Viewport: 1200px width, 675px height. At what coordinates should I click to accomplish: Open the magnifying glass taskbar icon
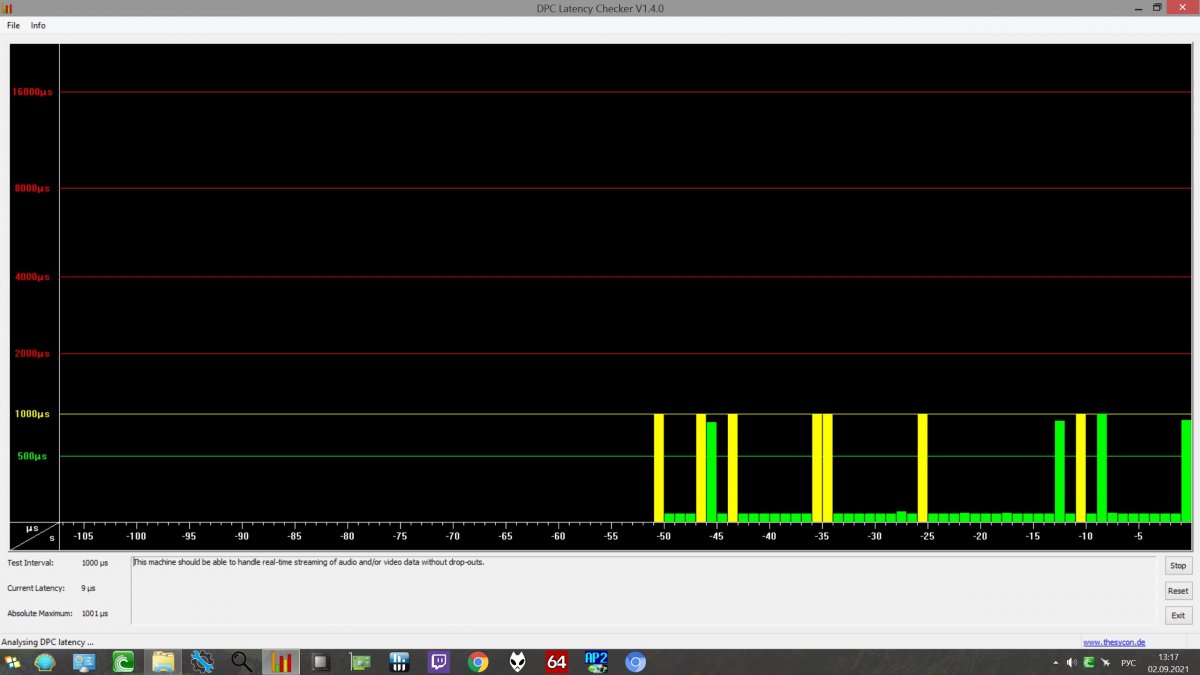pyautogui.click(x=242, y=662)
